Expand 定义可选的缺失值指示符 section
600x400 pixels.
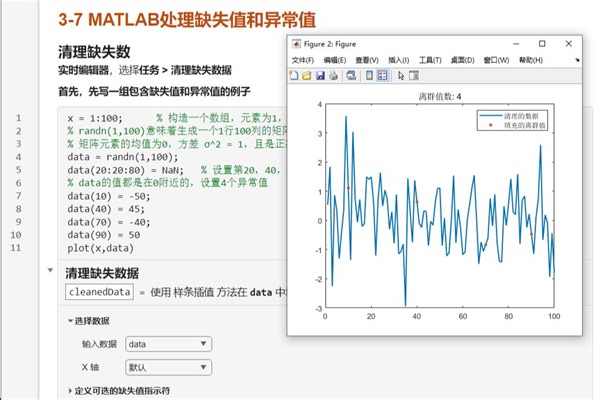click(70, 391)
